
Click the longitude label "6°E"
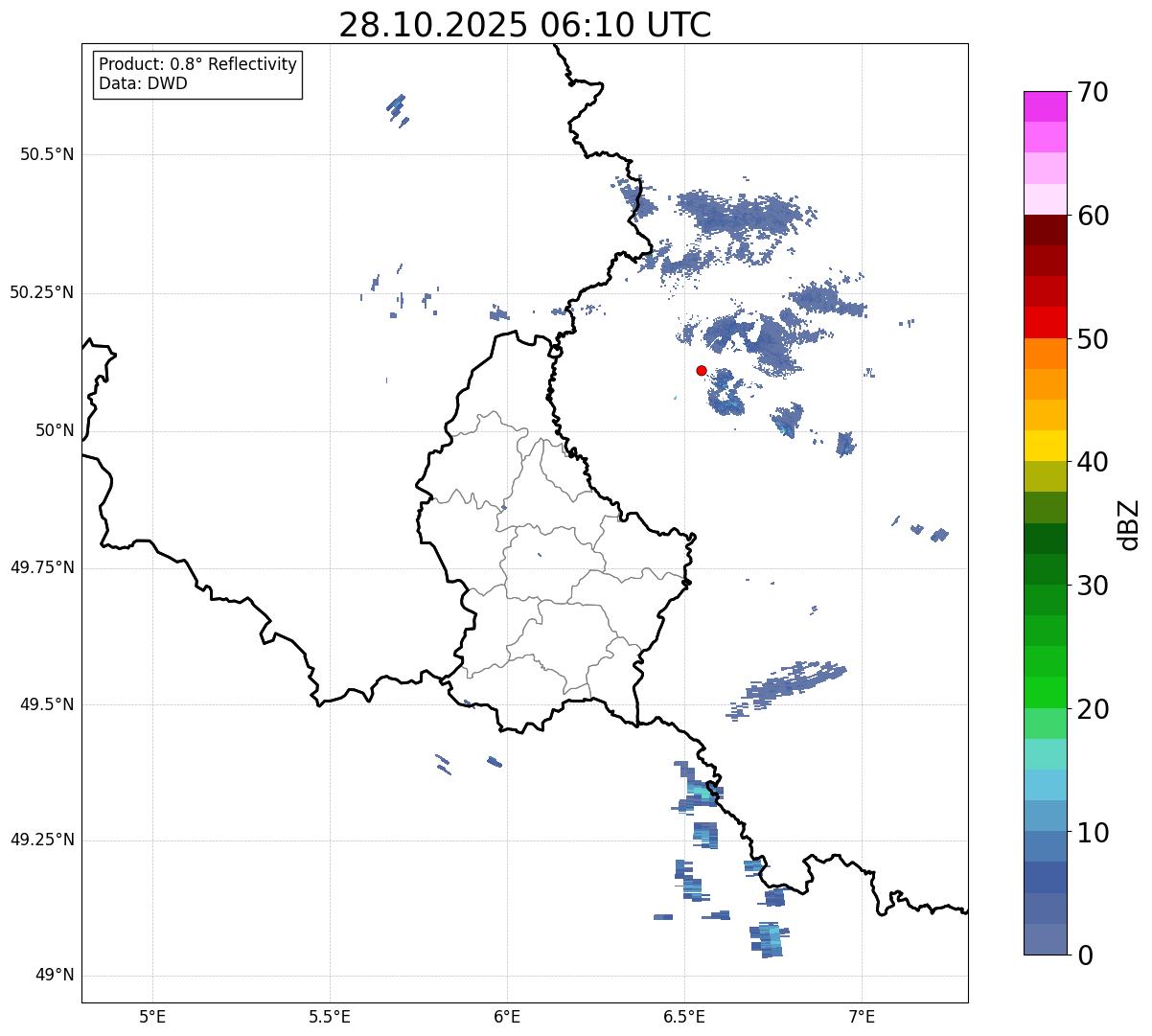[507, 1016]
